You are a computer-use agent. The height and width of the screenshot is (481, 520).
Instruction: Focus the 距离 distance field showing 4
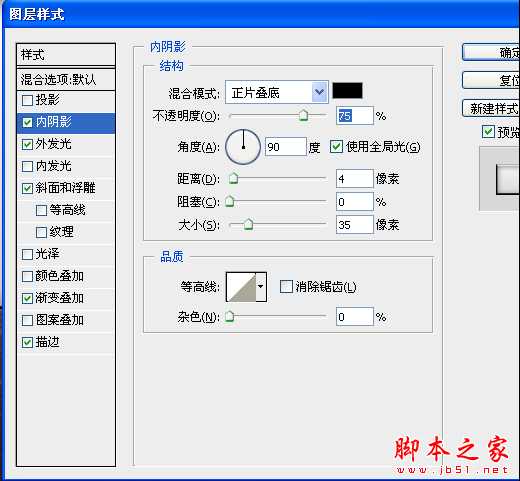(355, 179)
